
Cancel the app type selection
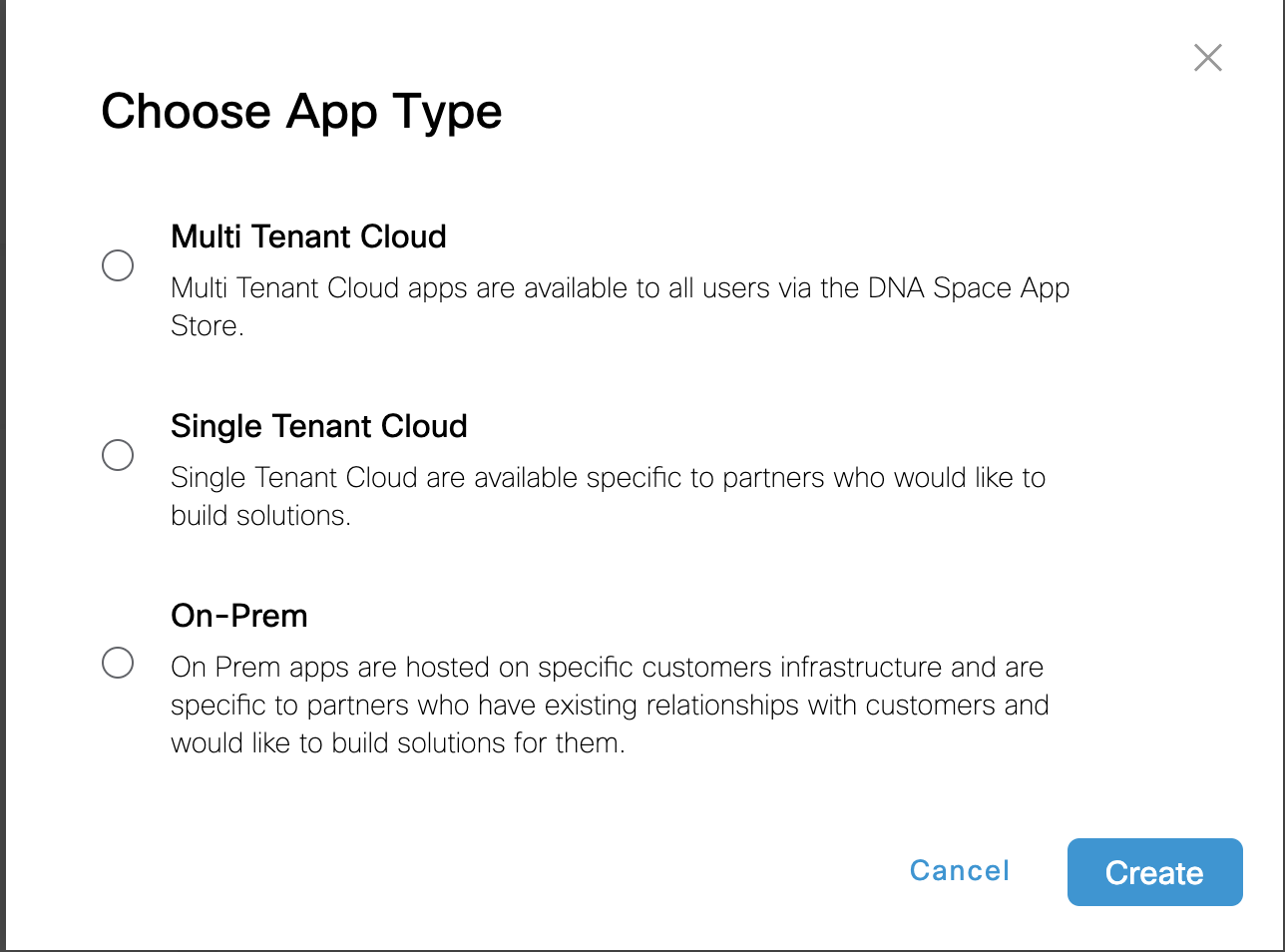click(960, 871)
